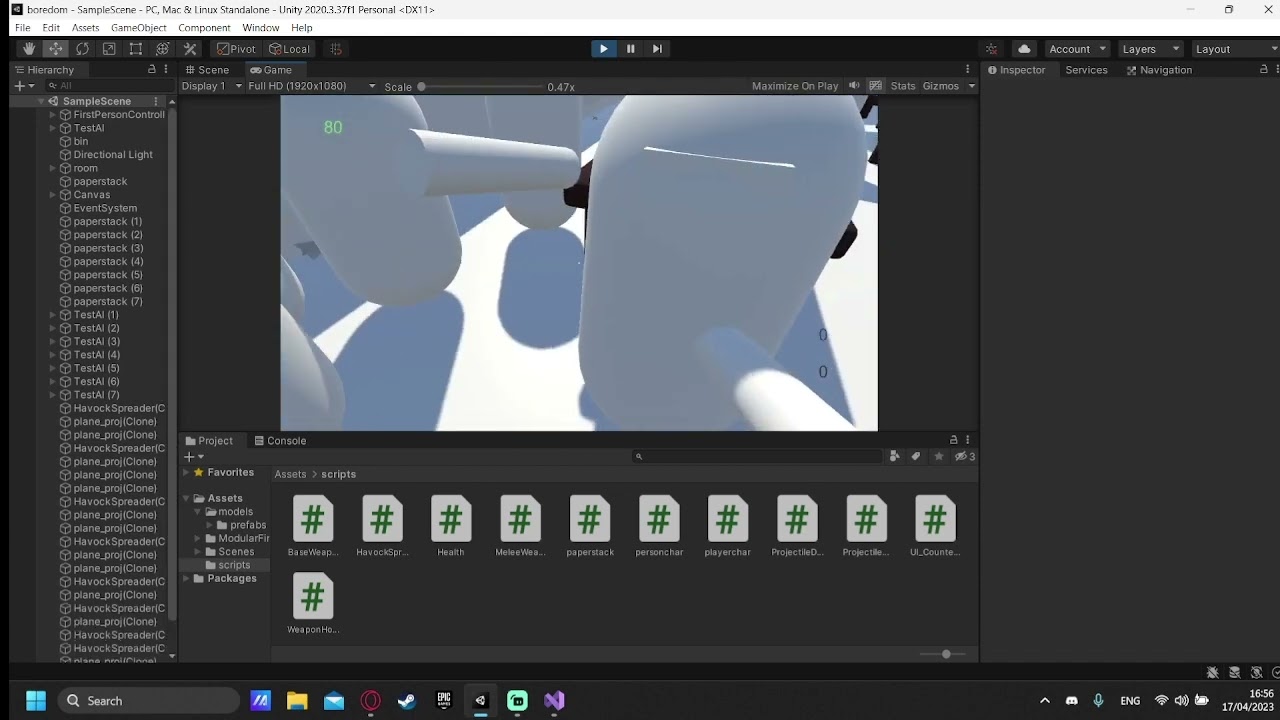Open the cloud services icon
1280x720 pixels.
click(1024, 49)
